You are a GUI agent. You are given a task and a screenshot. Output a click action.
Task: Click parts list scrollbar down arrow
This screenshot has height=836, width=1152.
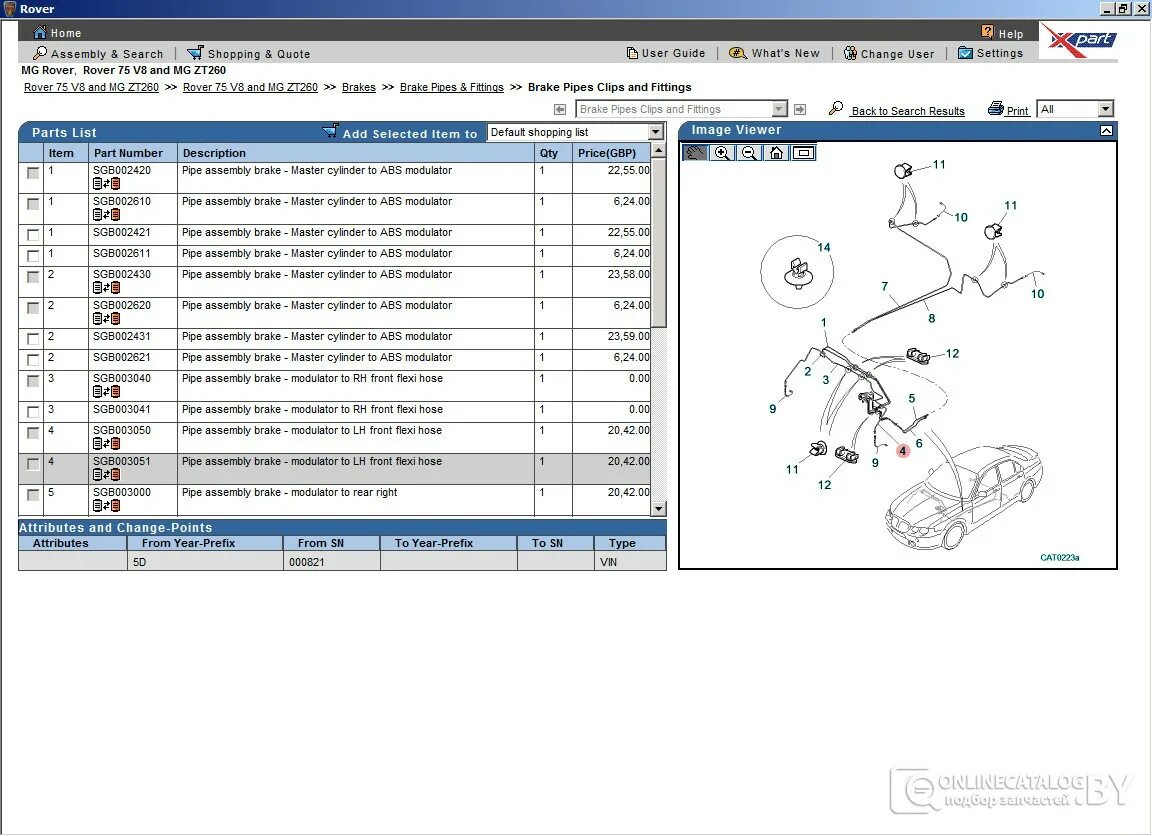(x=658, y=508)
